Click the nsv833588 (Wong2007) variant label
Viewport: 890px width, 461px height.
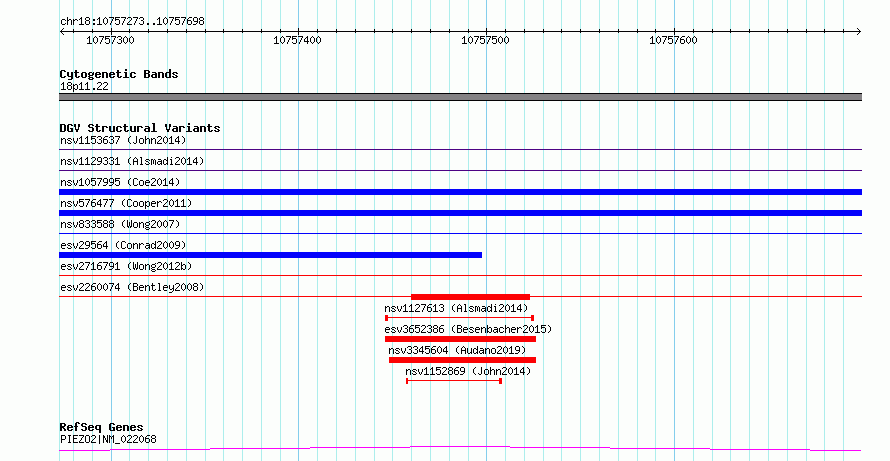120,224
